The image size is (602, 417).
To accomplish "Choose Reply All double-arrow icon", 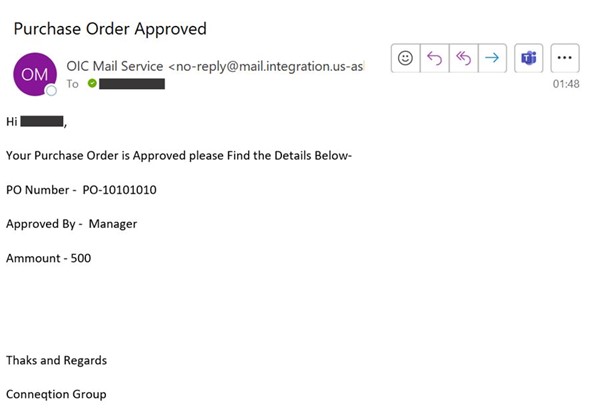I will point(463,58).
